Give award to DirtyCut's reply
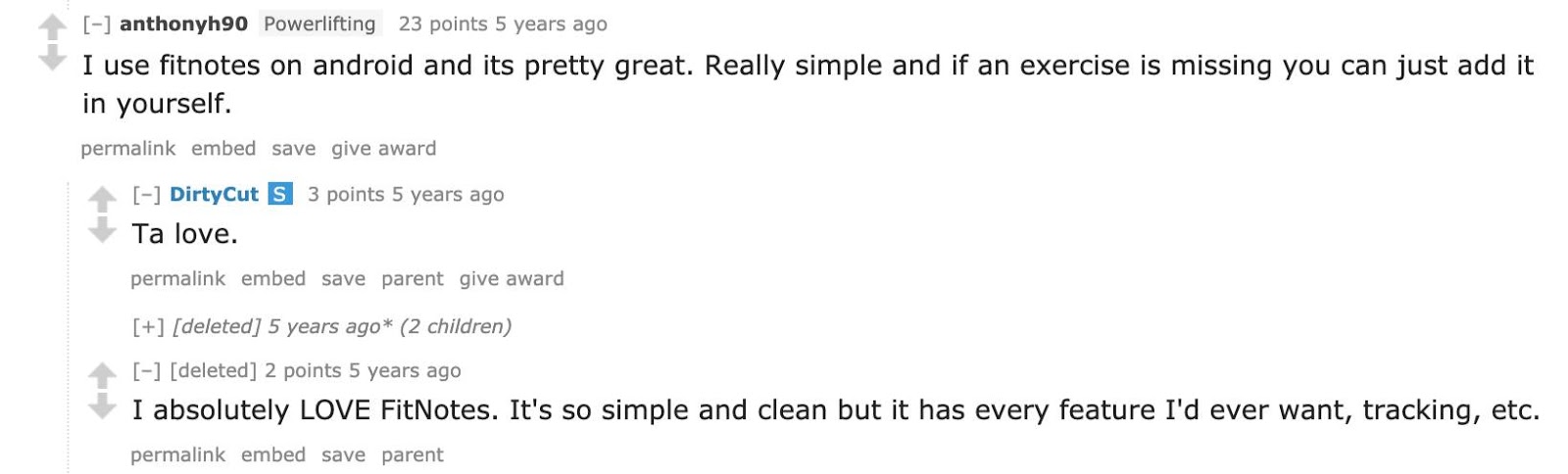 [512, 278]
